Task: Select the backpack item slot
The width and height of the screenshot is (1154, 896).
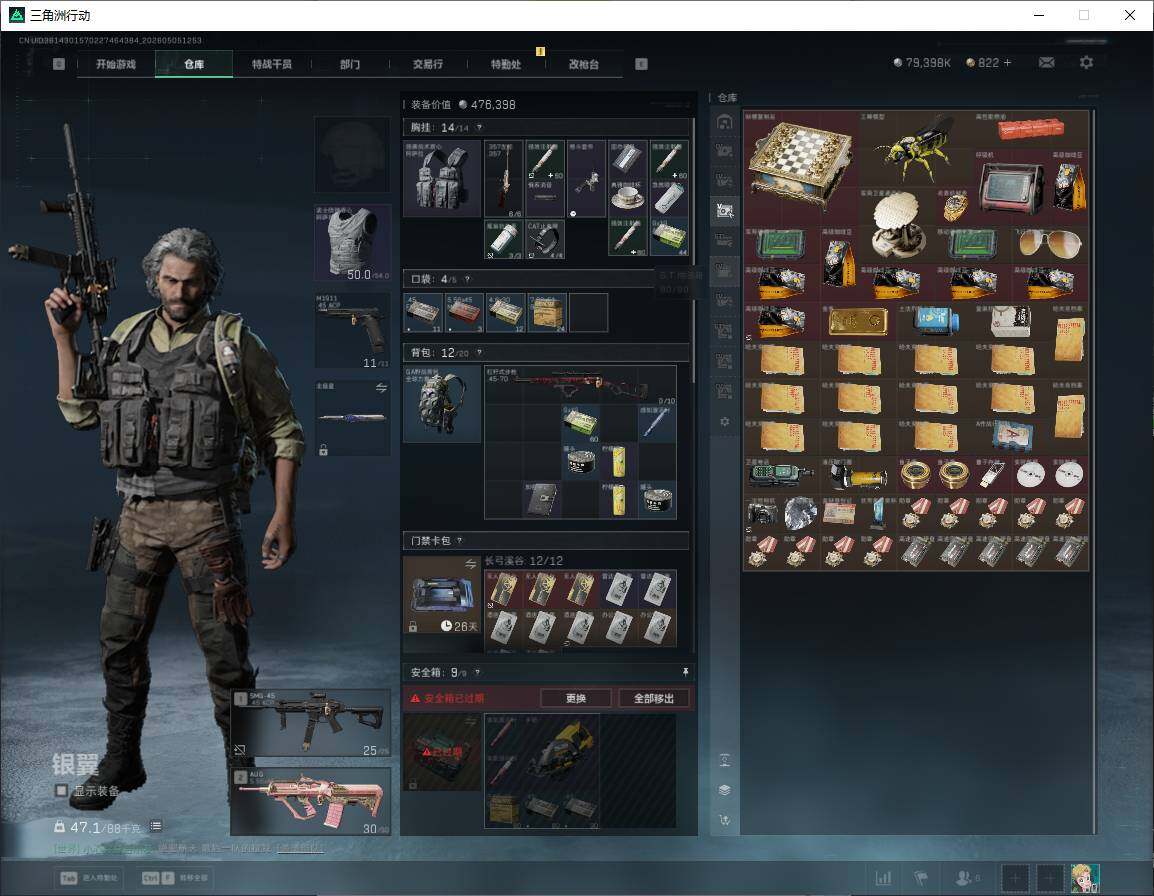Action: tap(442, 403)
